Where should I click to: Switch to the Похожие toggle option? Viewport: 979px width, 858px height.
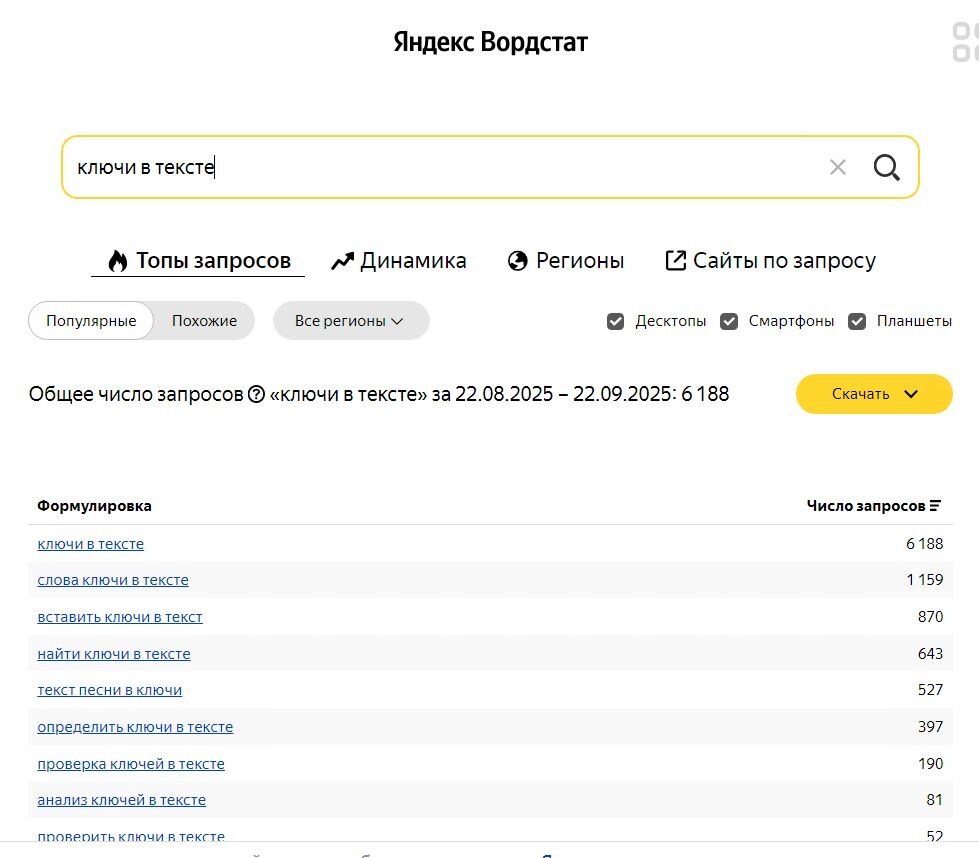pos(204,321)
